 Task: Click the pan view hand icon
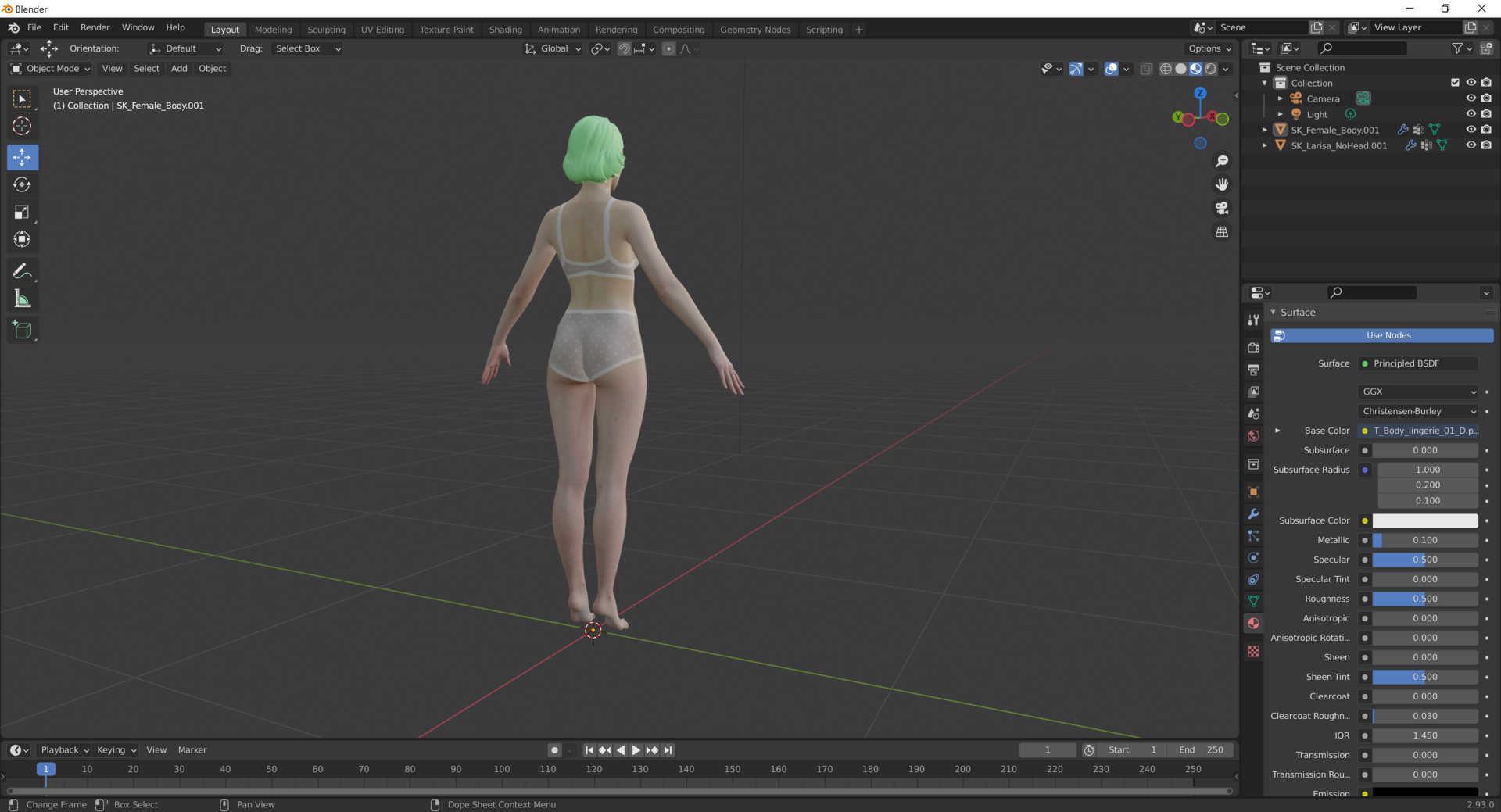coord(1222,184)
